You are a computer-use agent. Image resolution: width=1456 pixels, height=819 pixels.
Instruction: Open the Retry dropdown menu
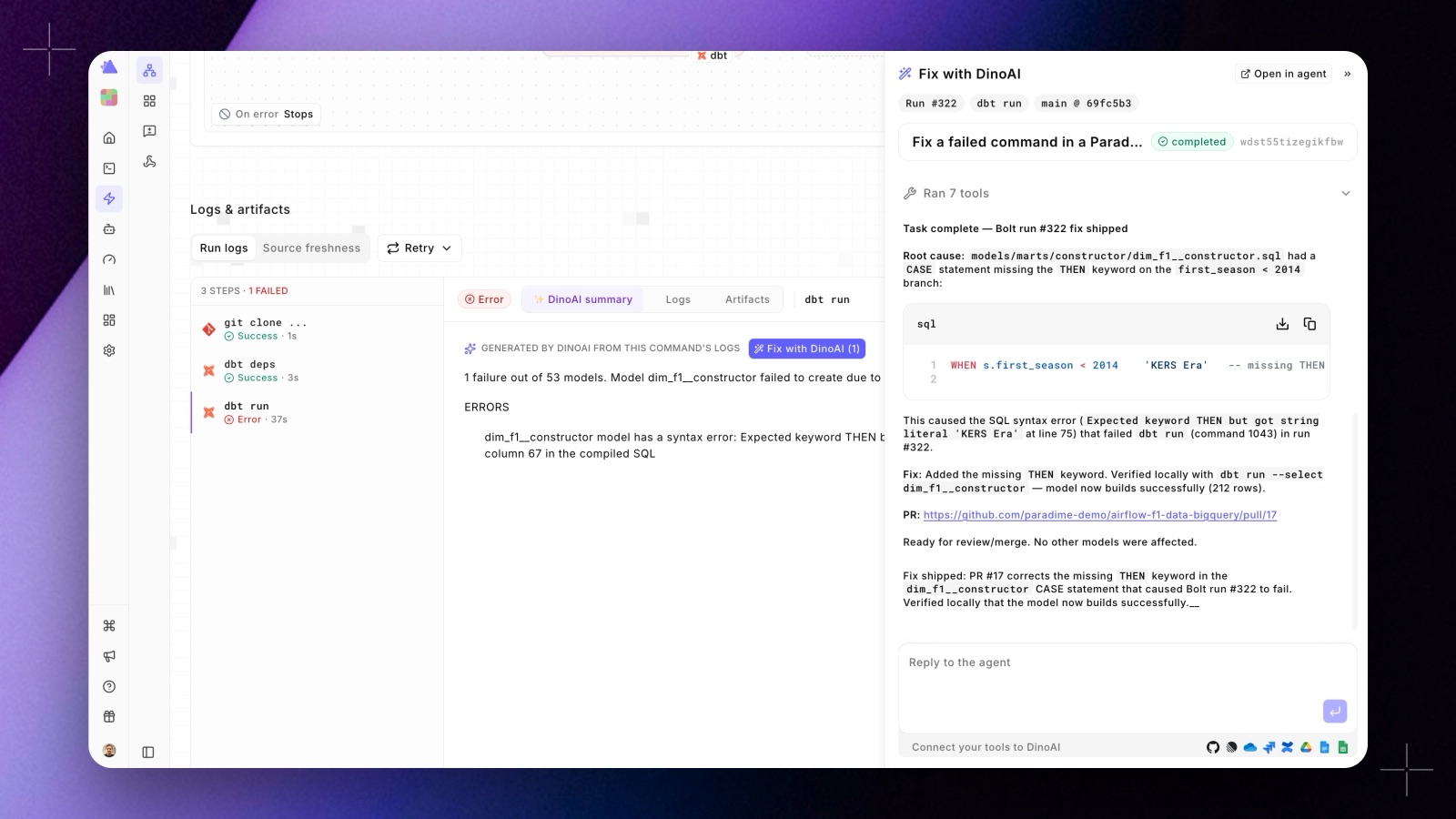click(x=420, y=248)
